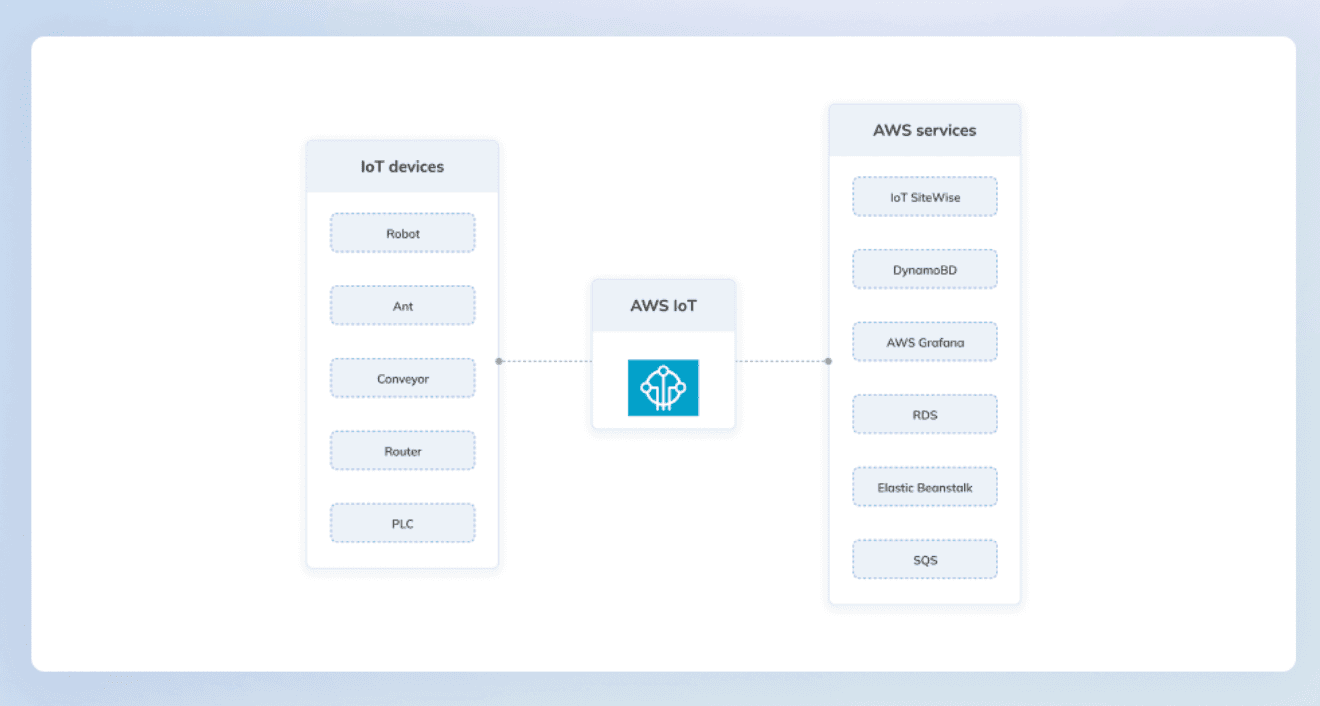Viewport: 1320px width, 706px height.
Task: Click the IoT devices panel header
Action: (x=402, y=166)
